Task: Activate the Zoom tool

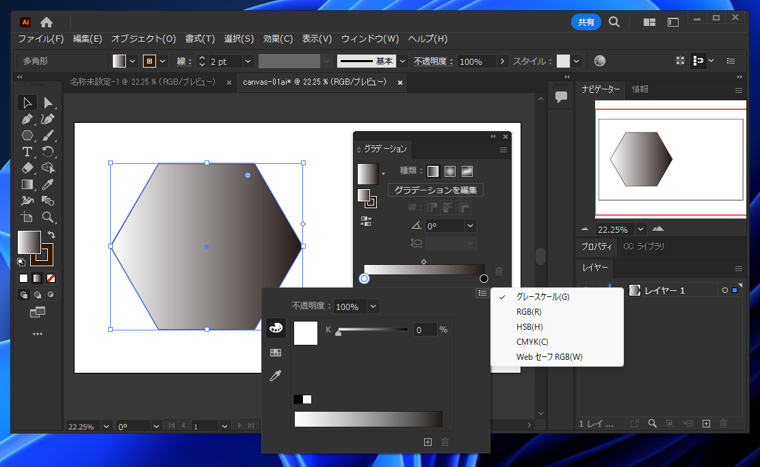Action: coord(47,217)
